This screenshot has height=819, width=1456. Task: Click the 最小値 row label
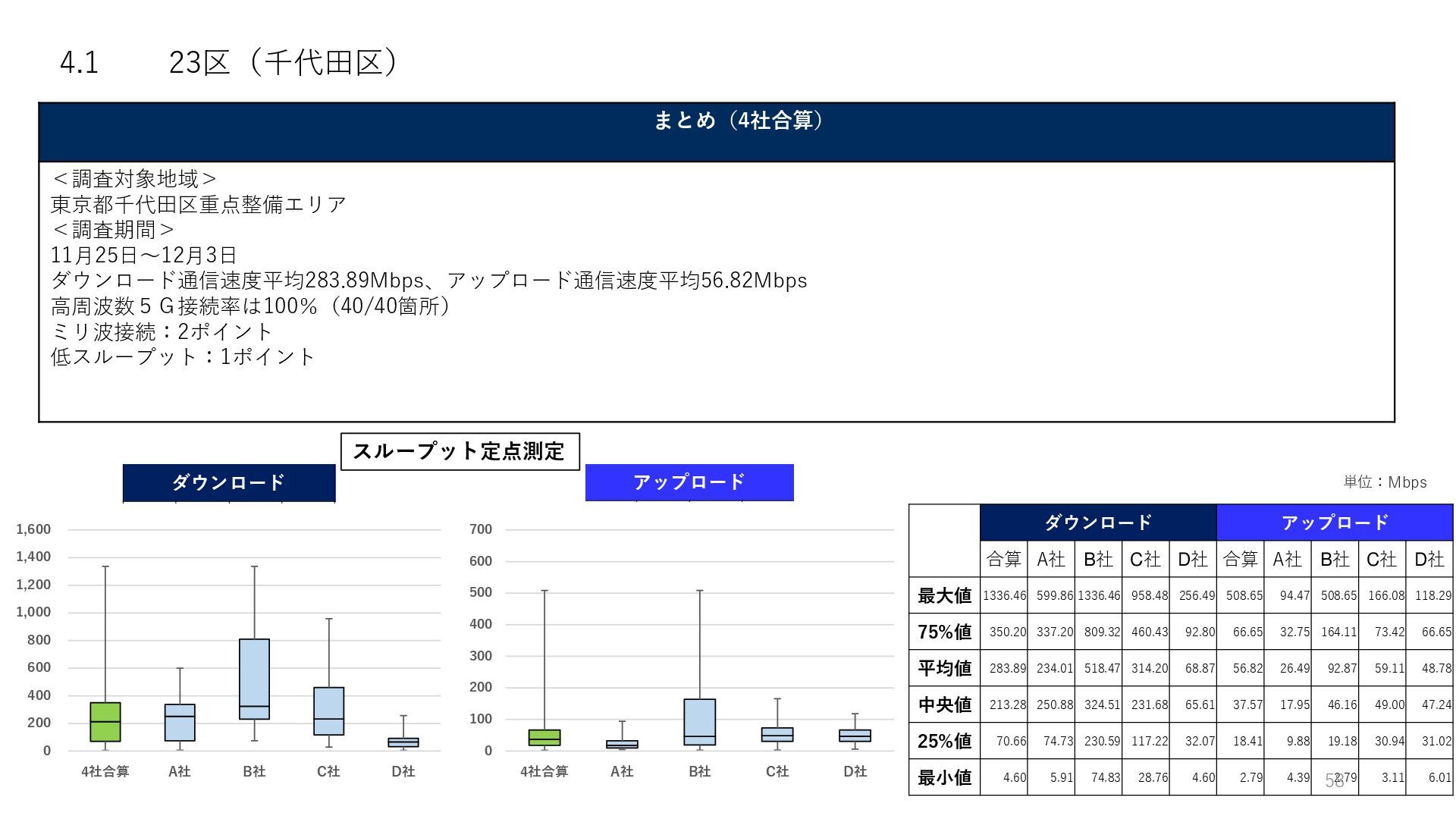[944, 777]
